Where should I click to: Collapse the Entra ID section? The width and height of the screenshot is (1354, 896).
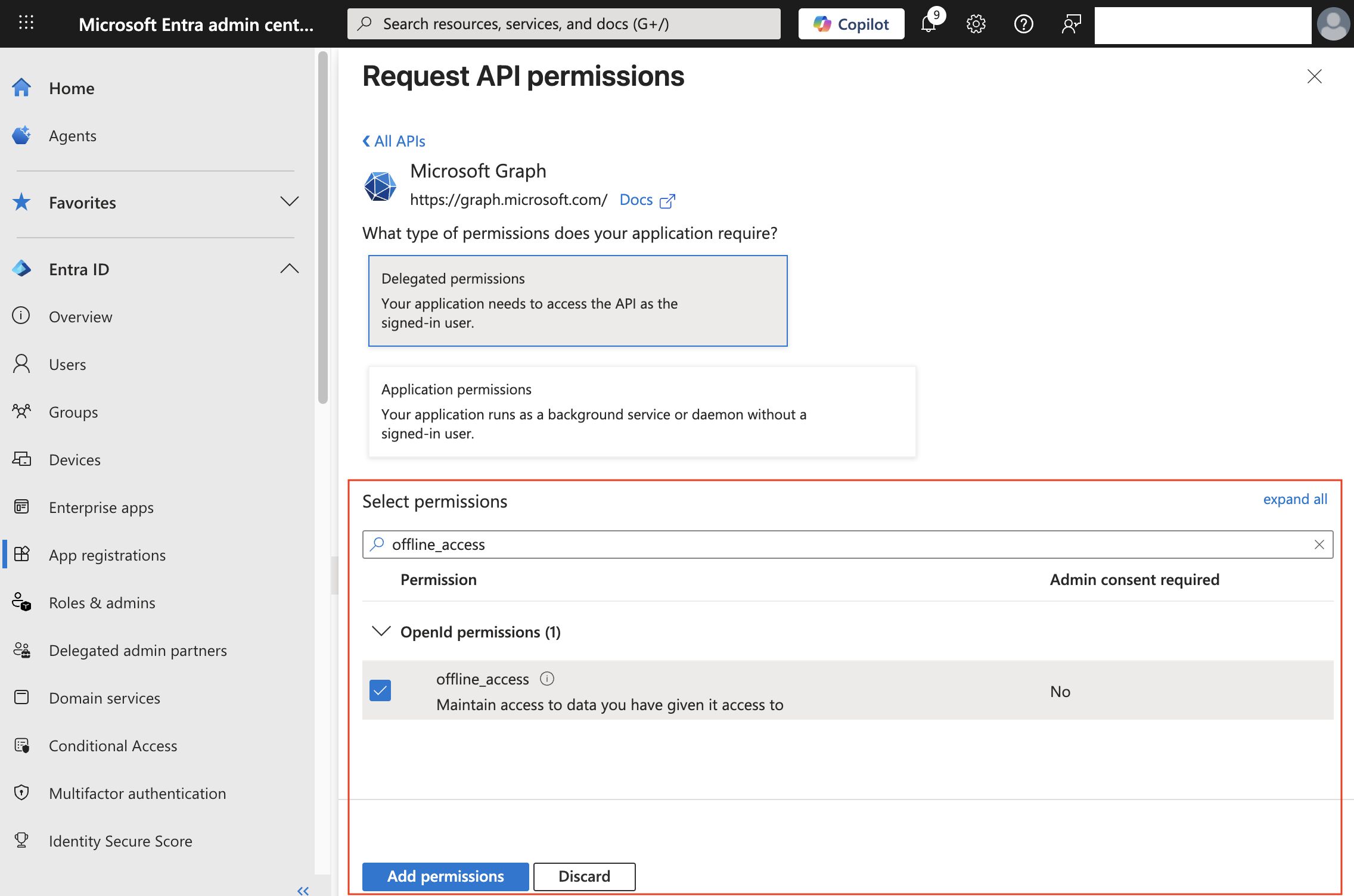pos(290,269)
